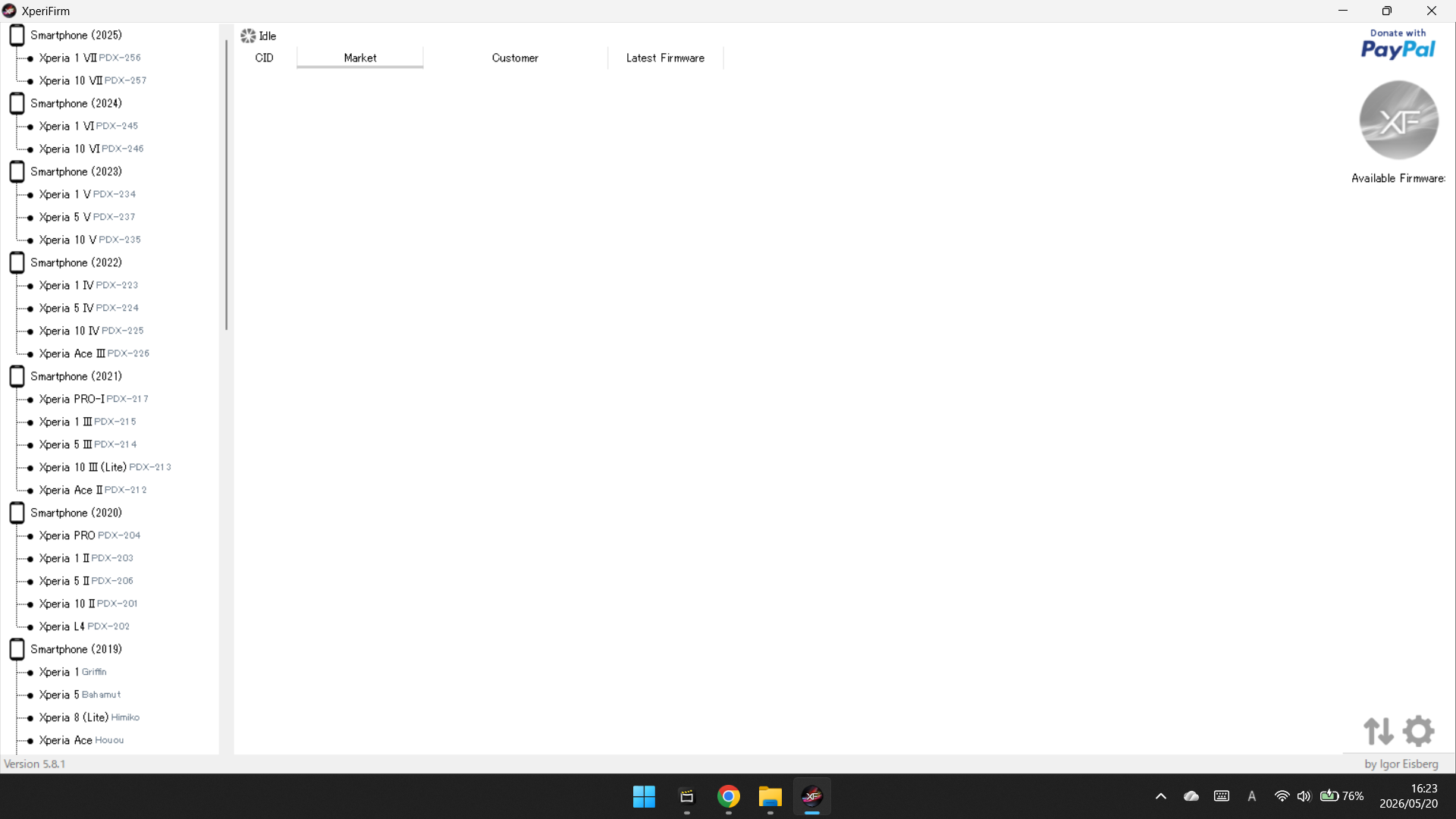Click the input mode A indicator
The image size is (1456, 819).
pos(1252,796)
